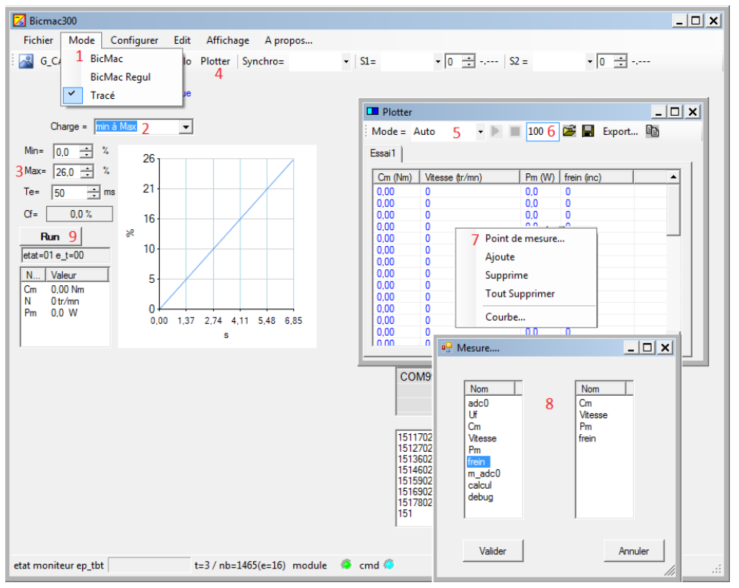The width and height of the screenshot is (739, 588).
Task: Select Tracé checked mode option
Action: pos(123,95)
